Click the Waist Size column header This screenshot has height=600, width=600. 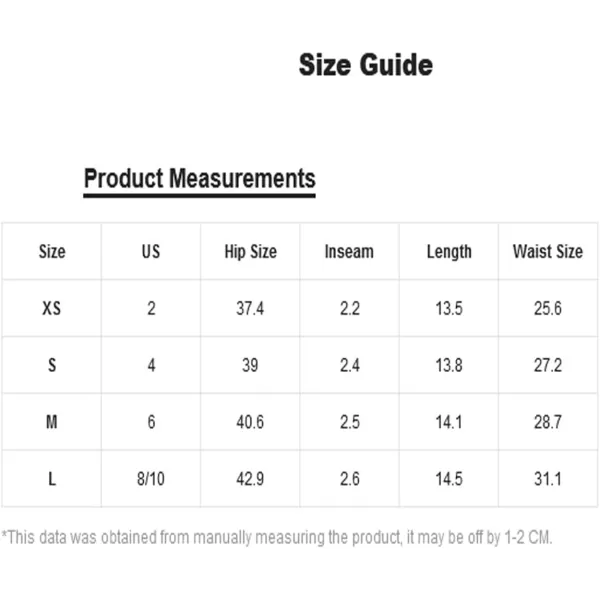point(548,251)
